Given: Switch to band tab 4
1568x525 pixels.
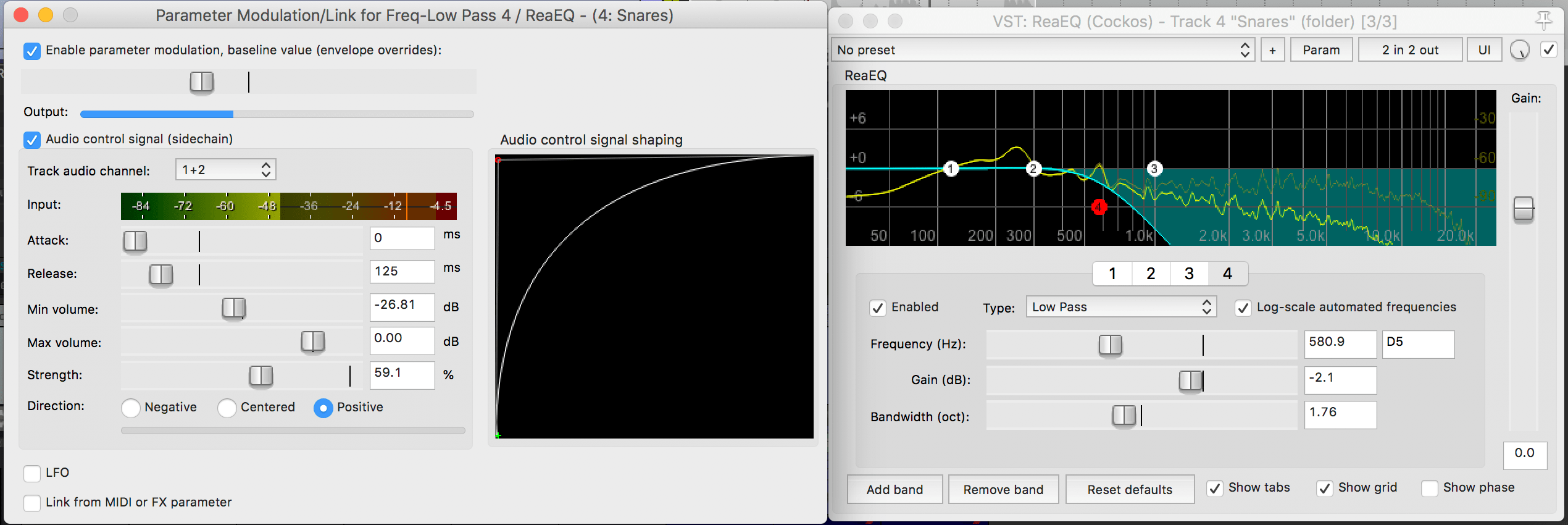Looking at the screenshot, I should (1228, 274).
